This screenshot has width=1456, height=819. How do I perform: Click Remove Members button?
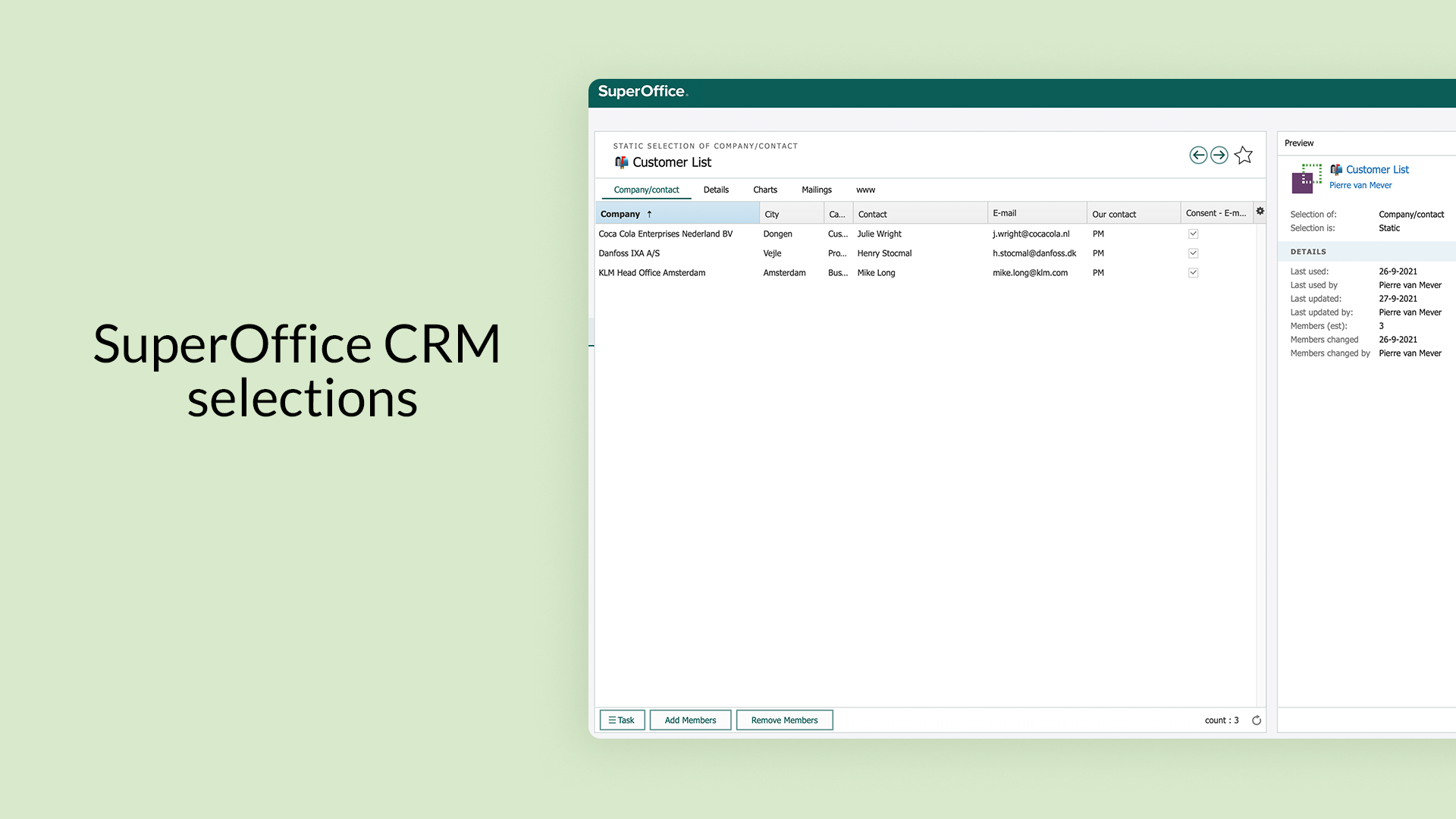pyautogui.click(x=784, y=720)
